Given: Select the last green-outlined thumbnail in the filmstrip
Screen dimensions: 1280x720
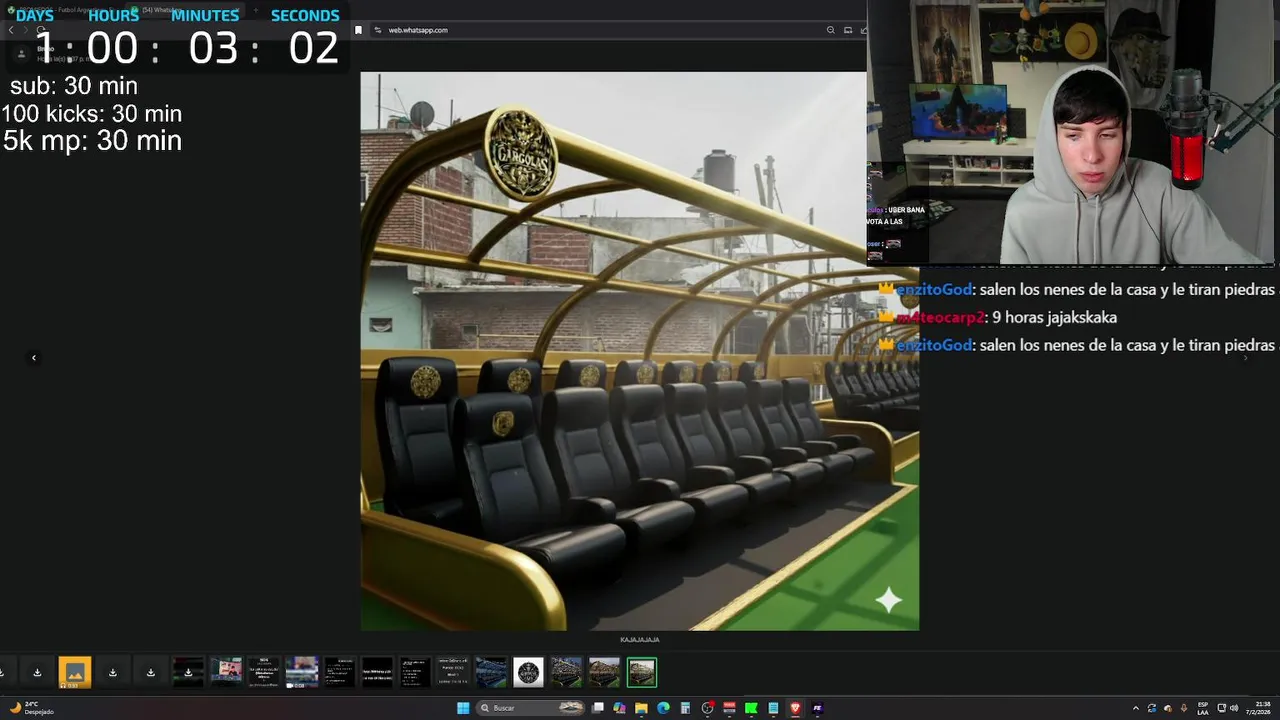Looking at the screenshot, I should point(642,672).
